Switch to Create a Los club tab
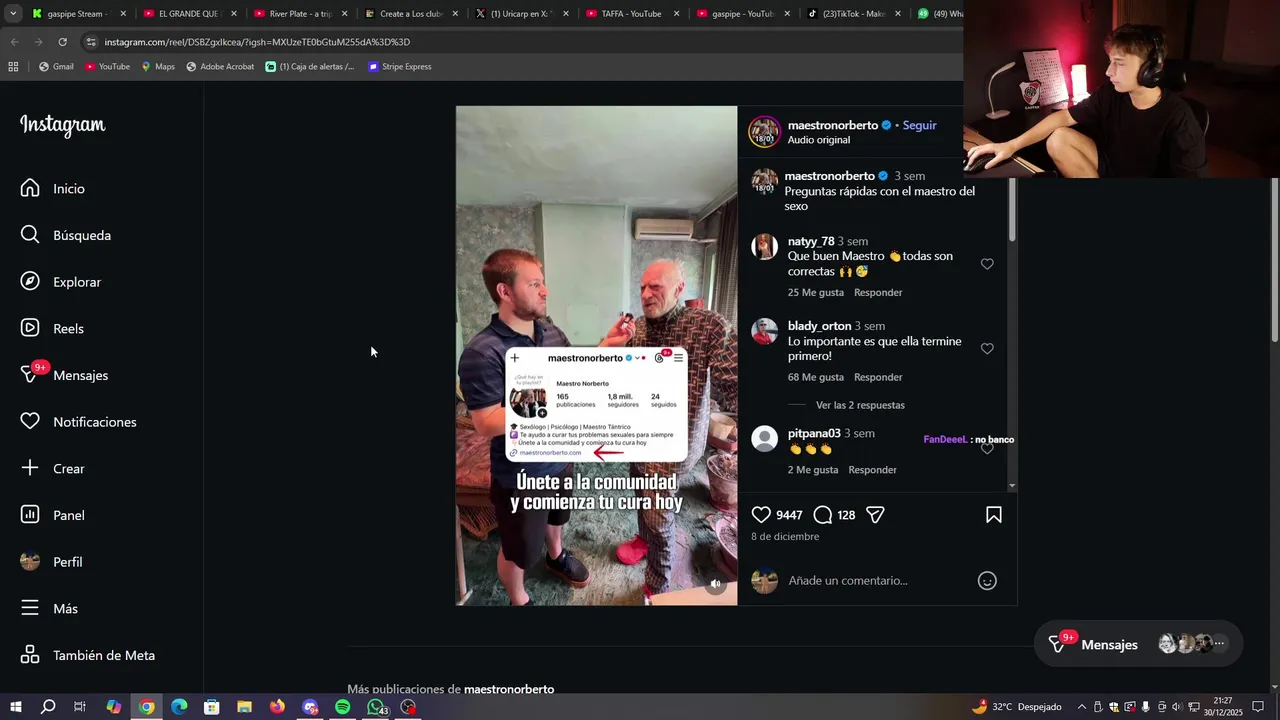 point(410,14)
